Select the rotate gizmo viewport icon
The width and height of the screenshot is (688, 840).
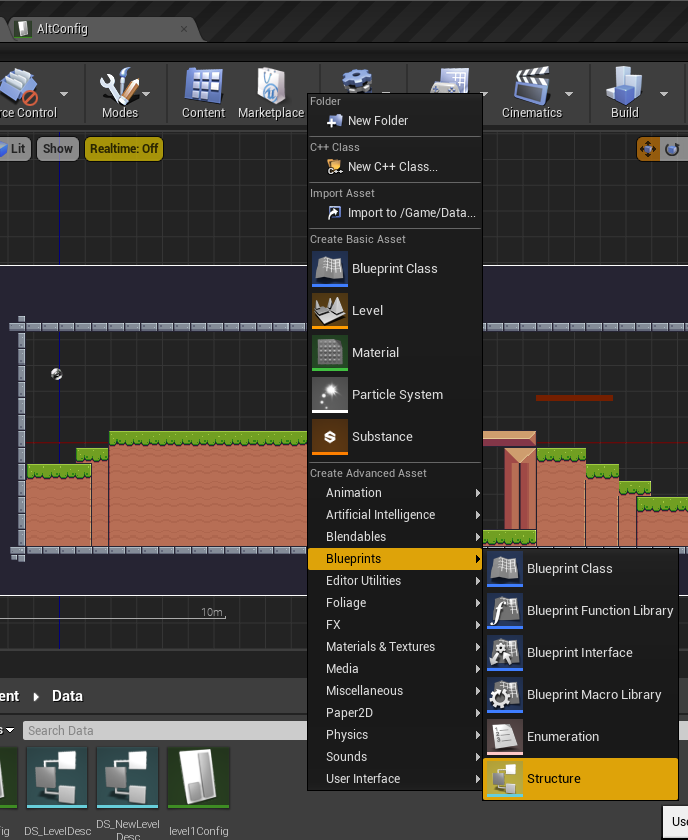coord(672,149)
